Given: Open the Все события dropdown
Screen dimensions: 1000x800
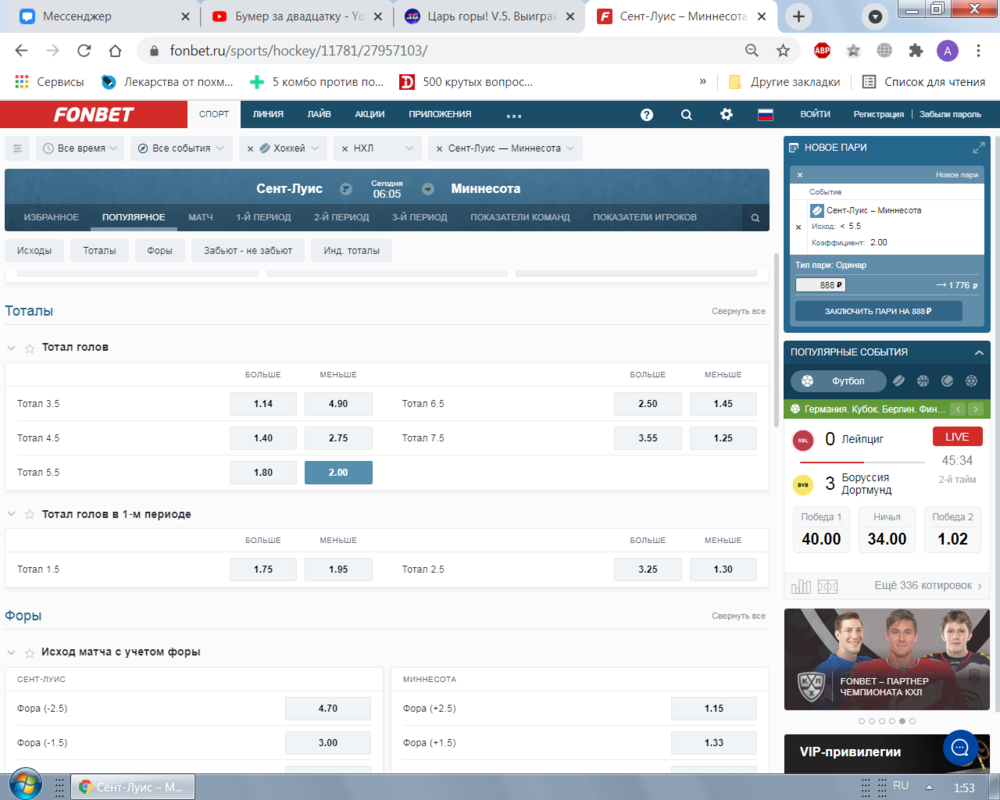Looking at the screenshot, I should pyautogui.click(x=180, y=148).
